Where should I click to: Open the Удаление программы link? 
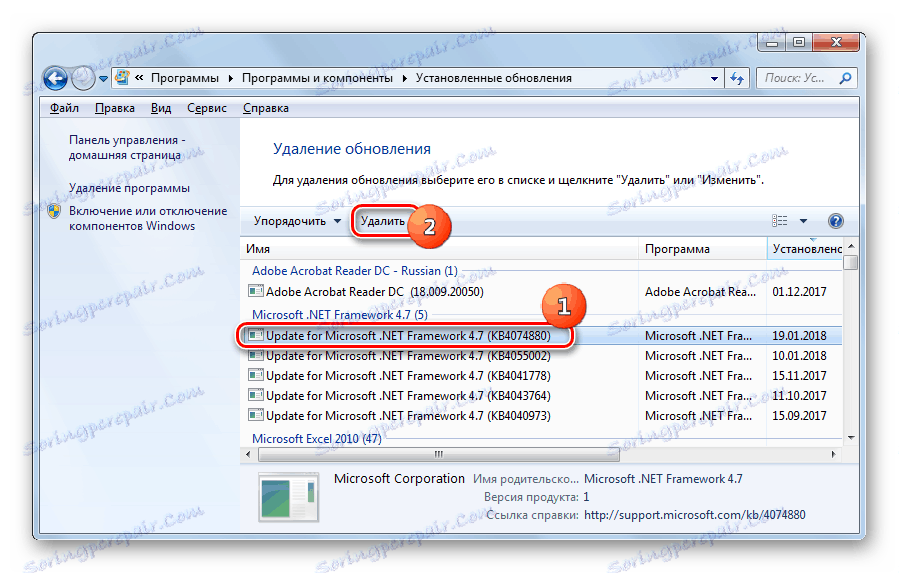click(129, 188)
